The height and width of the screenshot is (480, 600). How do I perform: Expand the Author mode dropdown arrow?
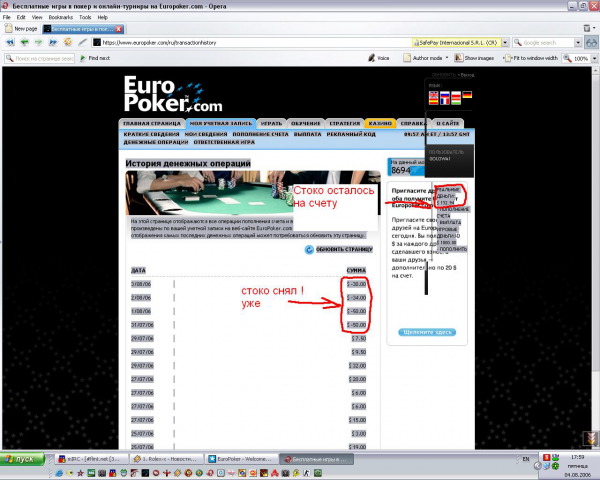click(447, 58)
